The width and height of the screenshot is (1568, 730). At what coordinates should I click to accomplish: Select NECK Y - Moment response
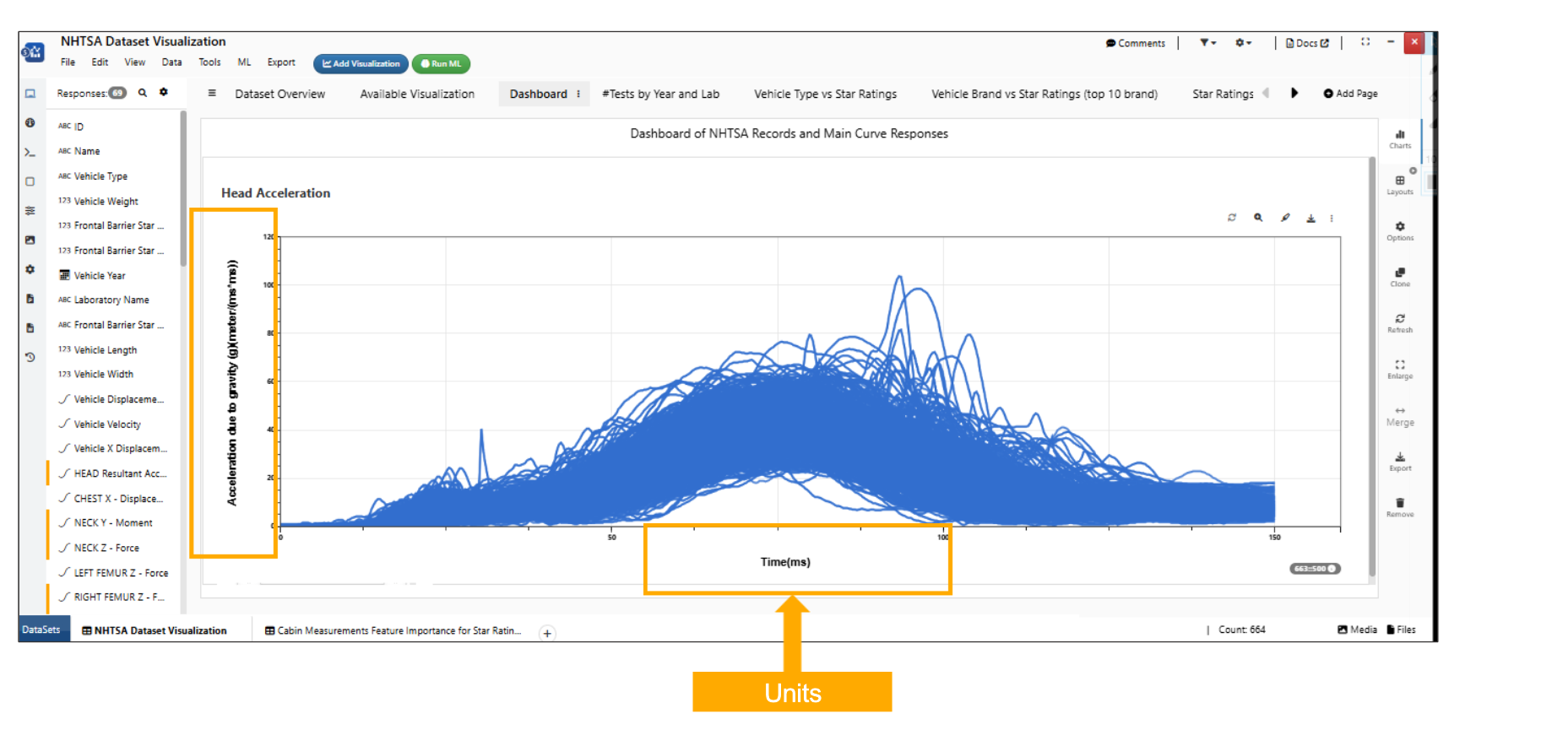(106, 523)
